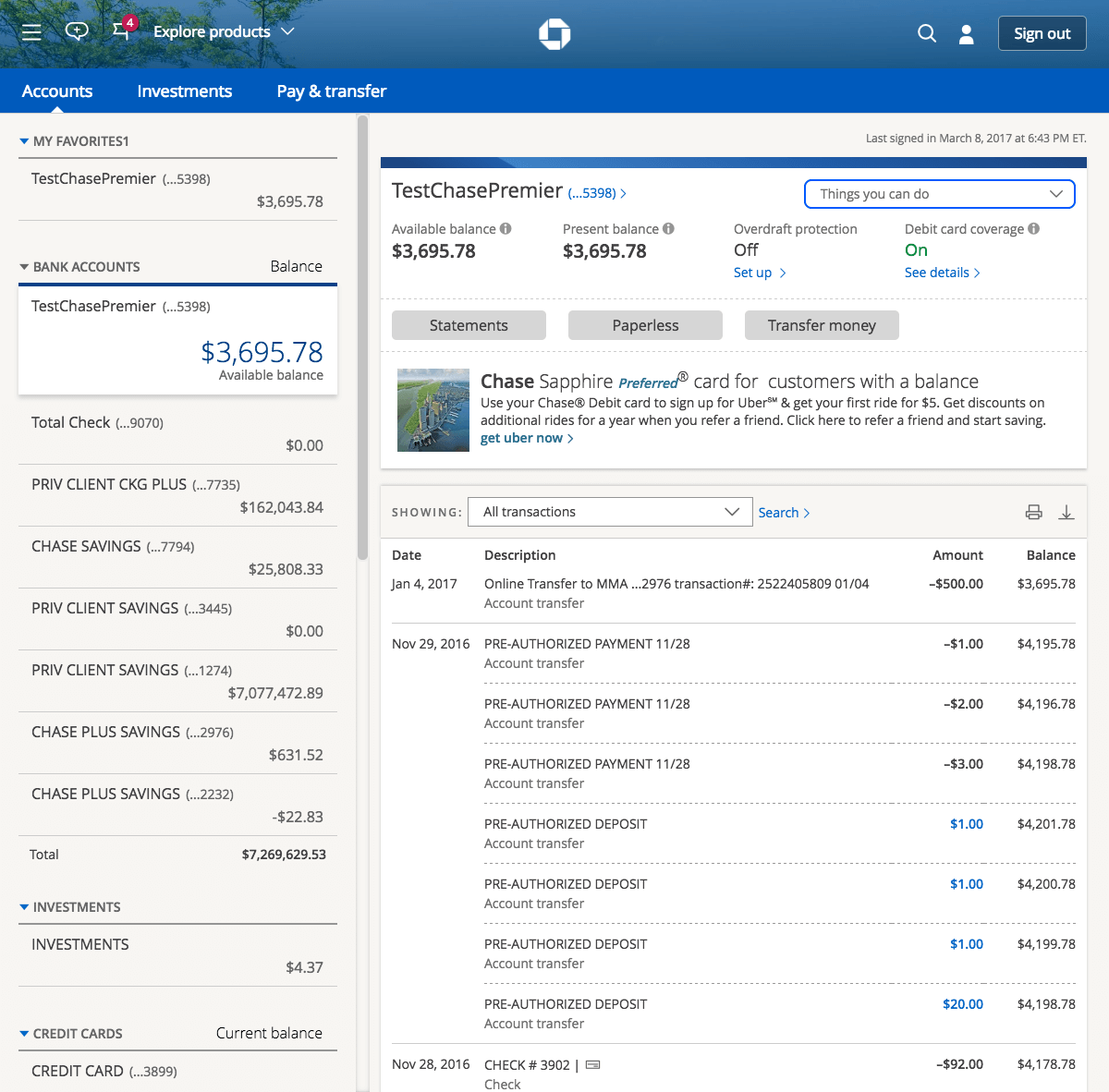The height and width of the screenshot is (1092, 1109).
Task: Expand the Explore products menu
Action: coord(224,31)
